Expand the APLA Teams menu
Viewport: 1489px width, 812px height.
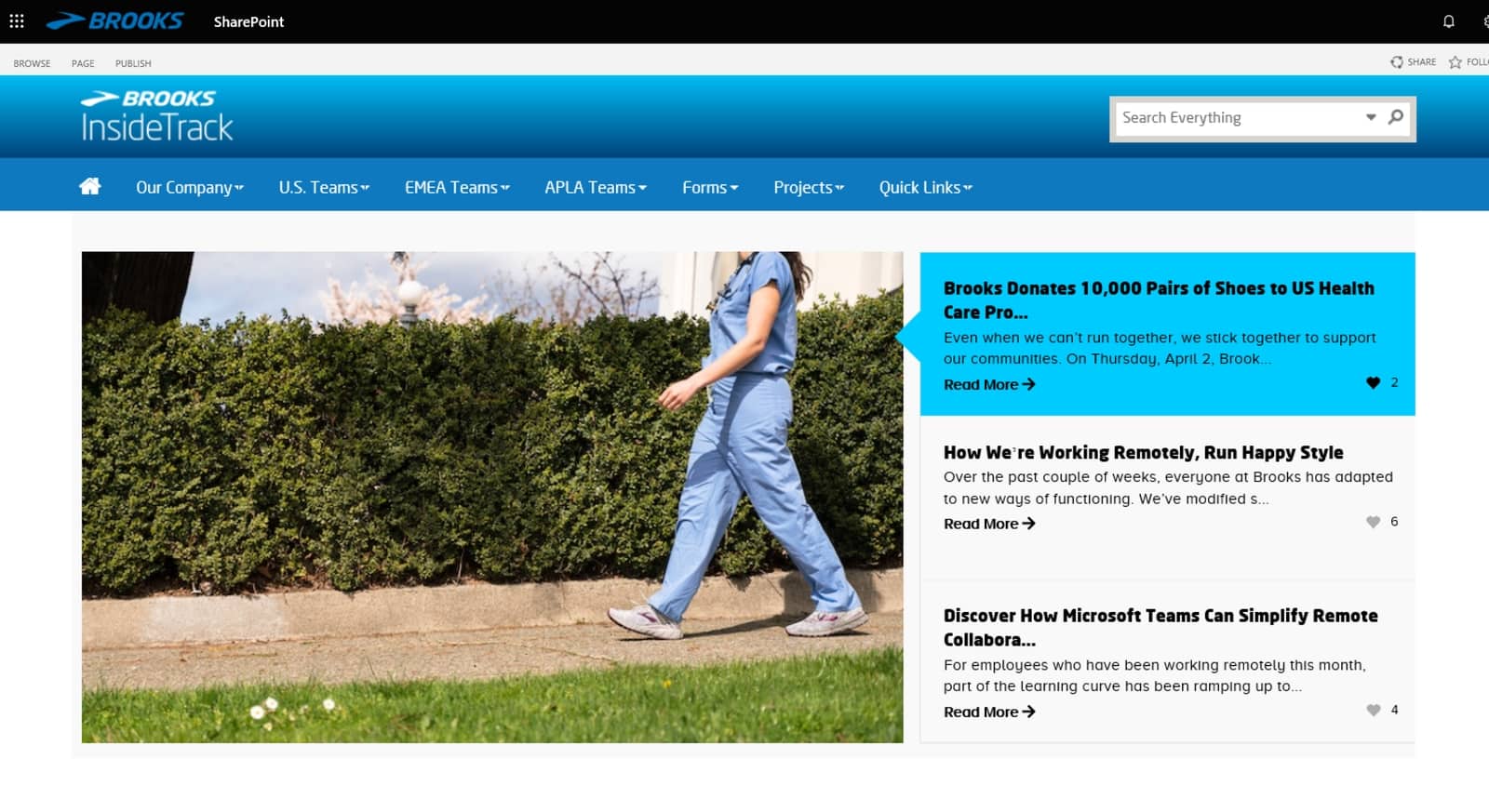[596, 187]
